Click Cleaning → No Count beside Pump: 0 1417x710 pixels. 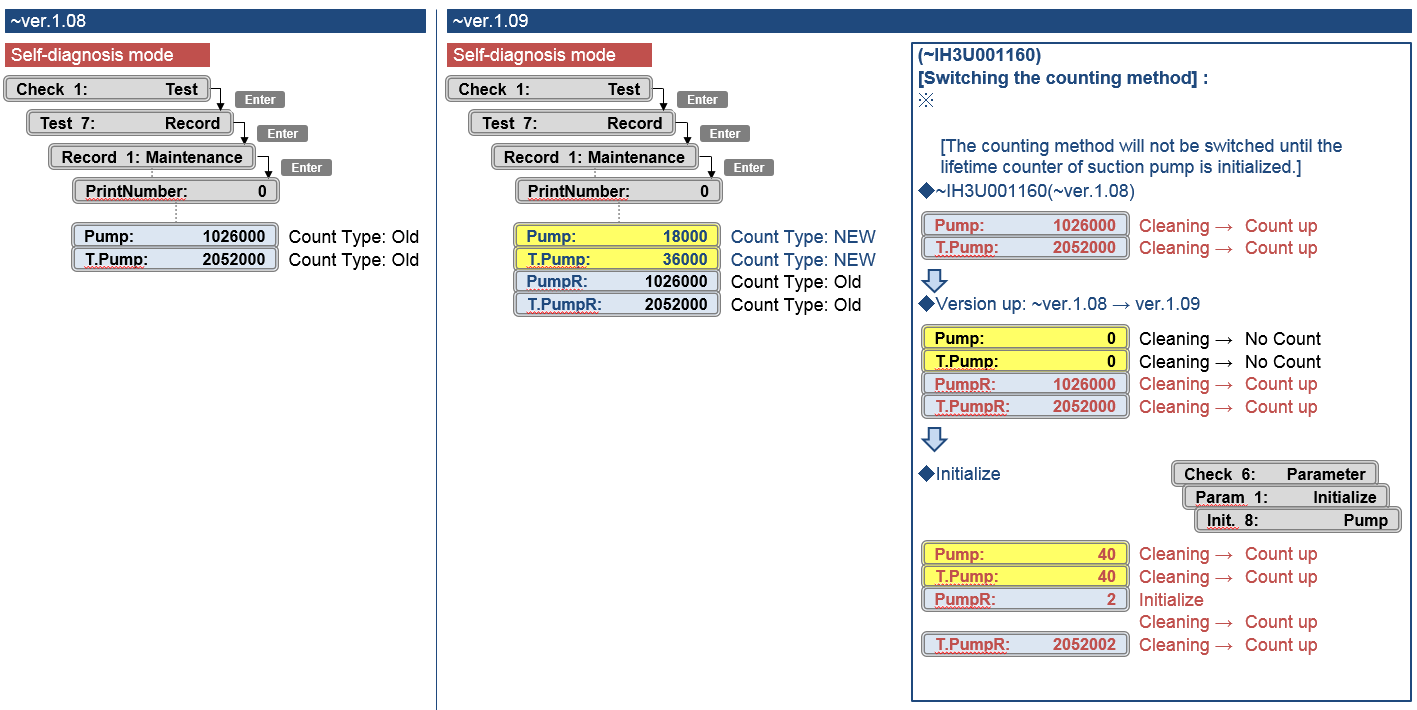coord(1230,339)
